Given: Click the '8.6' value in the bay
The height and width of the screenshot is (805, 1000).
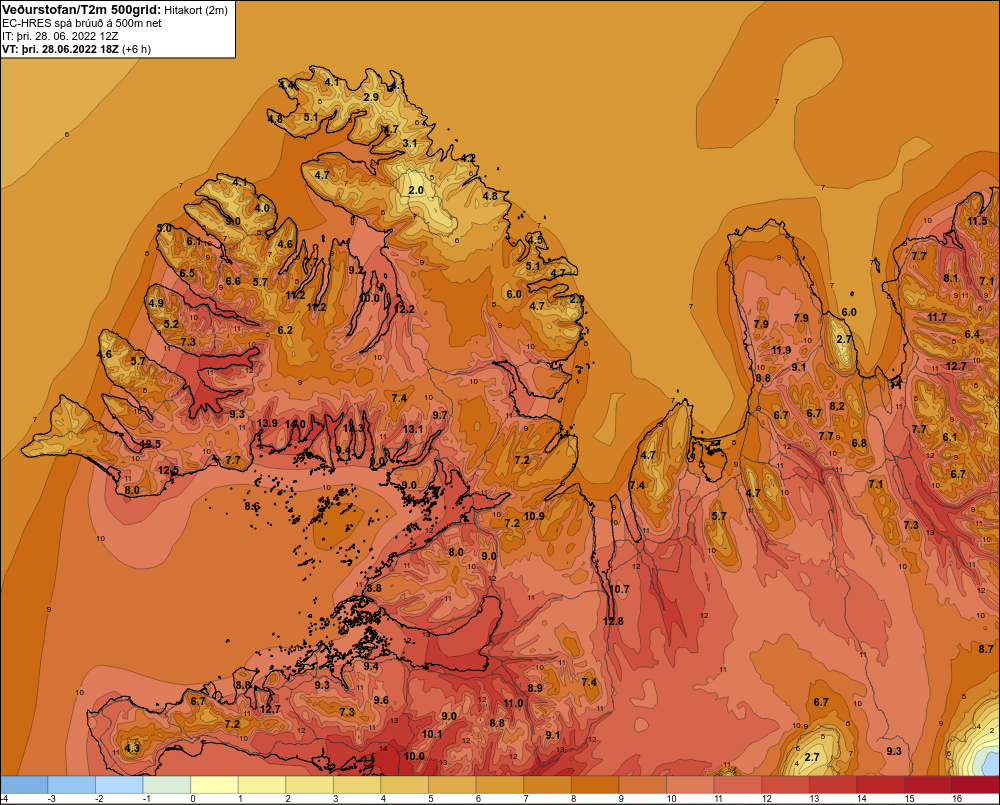Looking at the screenshot, I should point(252,506).
